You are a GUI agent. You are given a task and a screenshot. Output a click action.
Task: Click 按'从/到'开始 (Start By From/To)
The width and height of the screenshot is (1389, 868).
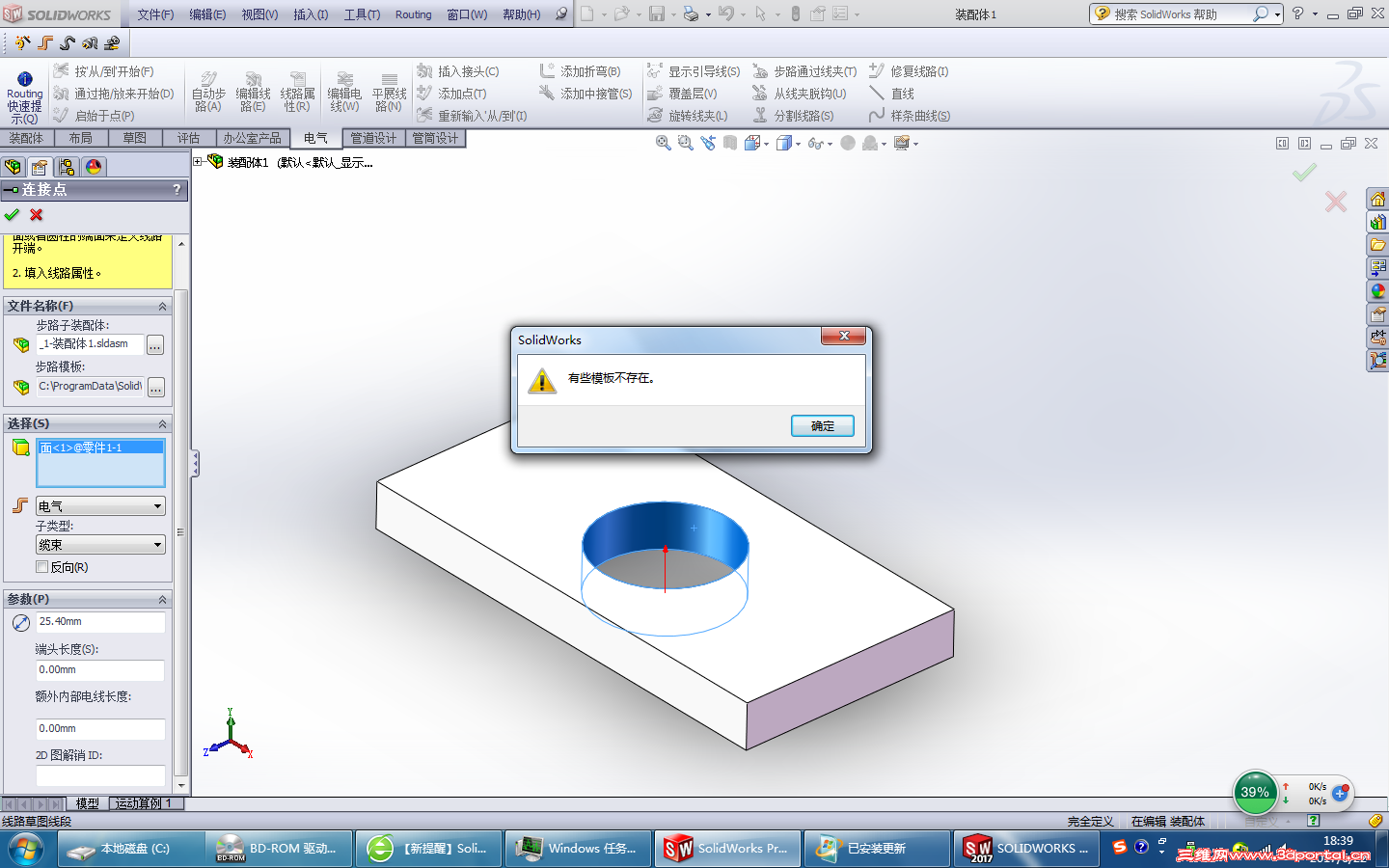[x=103, y=71]
